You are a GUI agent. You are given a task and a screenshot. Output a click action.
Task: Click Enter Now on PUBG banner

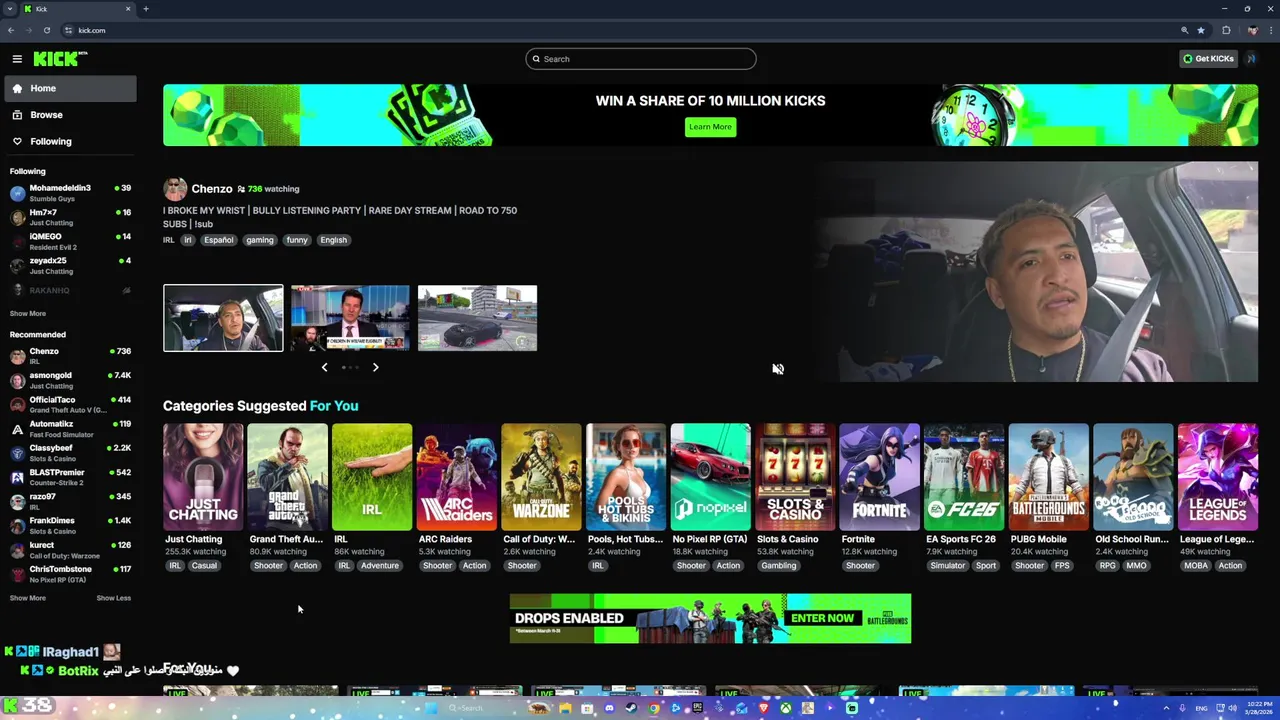[822, 618]
